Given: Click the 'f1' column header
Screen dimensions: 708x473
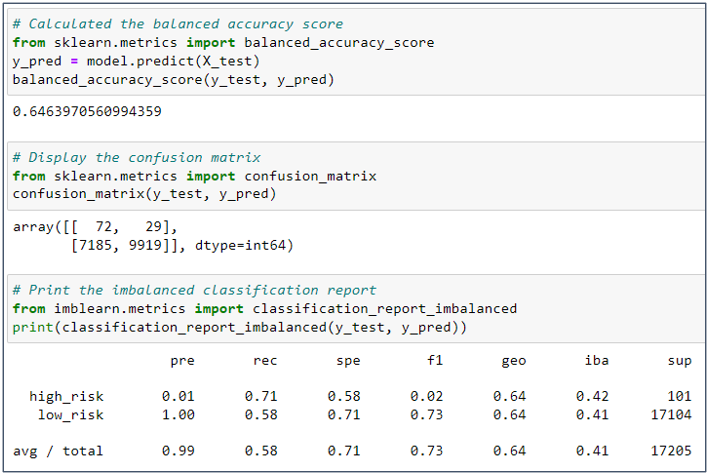Looking at the screenshot, I should [435, 360].
